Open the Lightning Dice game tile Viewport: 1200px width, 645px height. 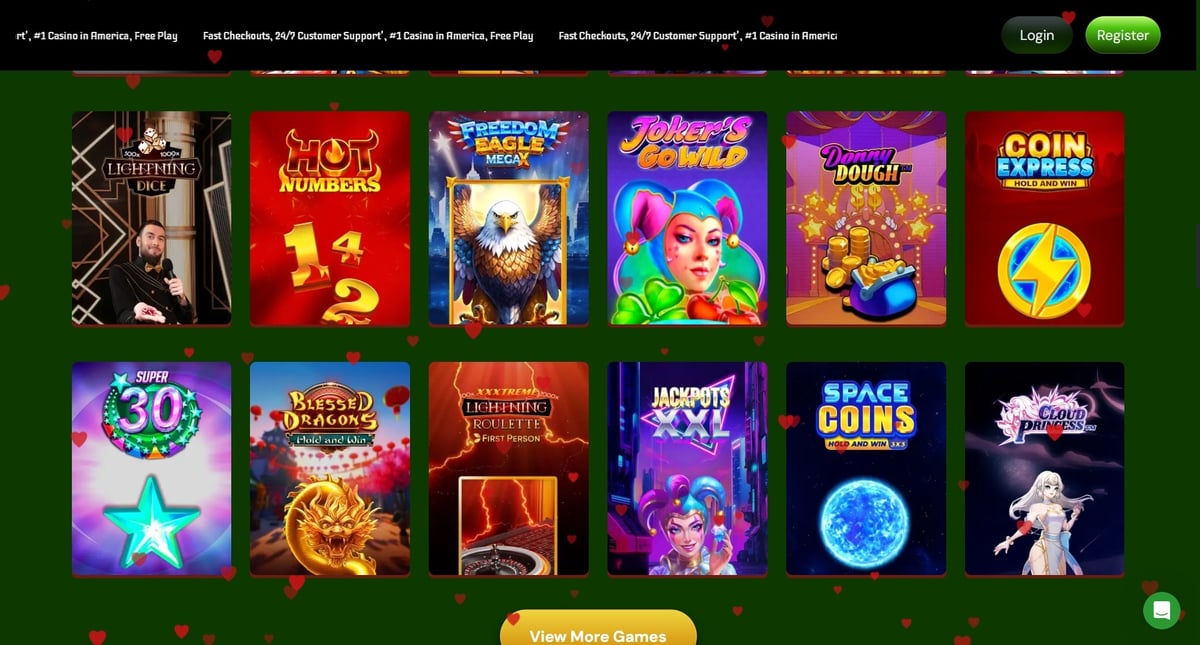pos(152,218)
